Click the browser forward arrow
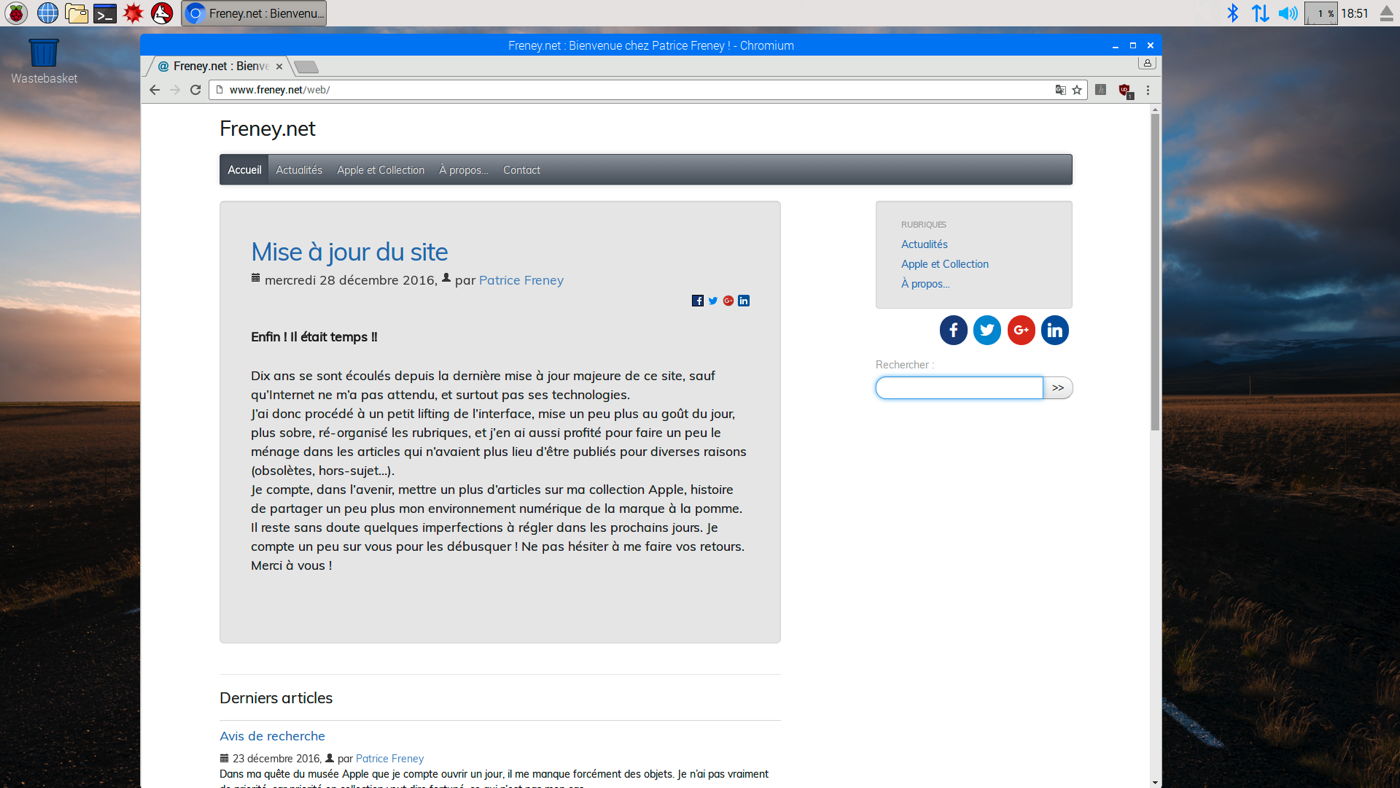 click(175, 89)
